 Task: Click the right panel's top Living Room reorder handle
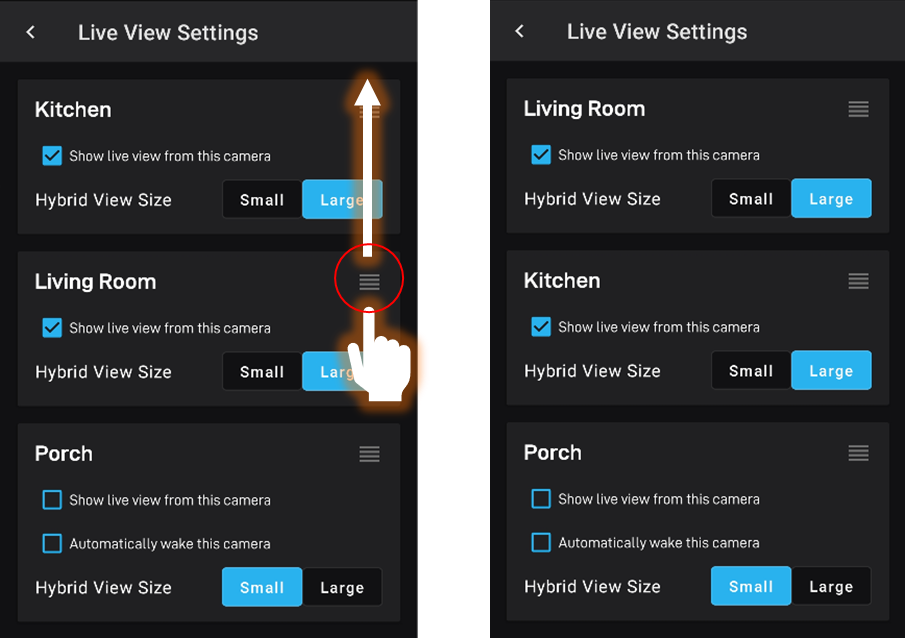(858, 109)
